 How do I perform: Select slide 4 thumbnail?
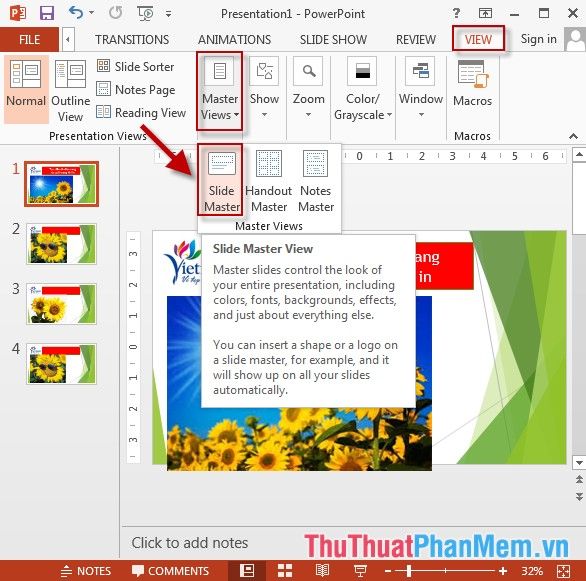click(61, 364)
